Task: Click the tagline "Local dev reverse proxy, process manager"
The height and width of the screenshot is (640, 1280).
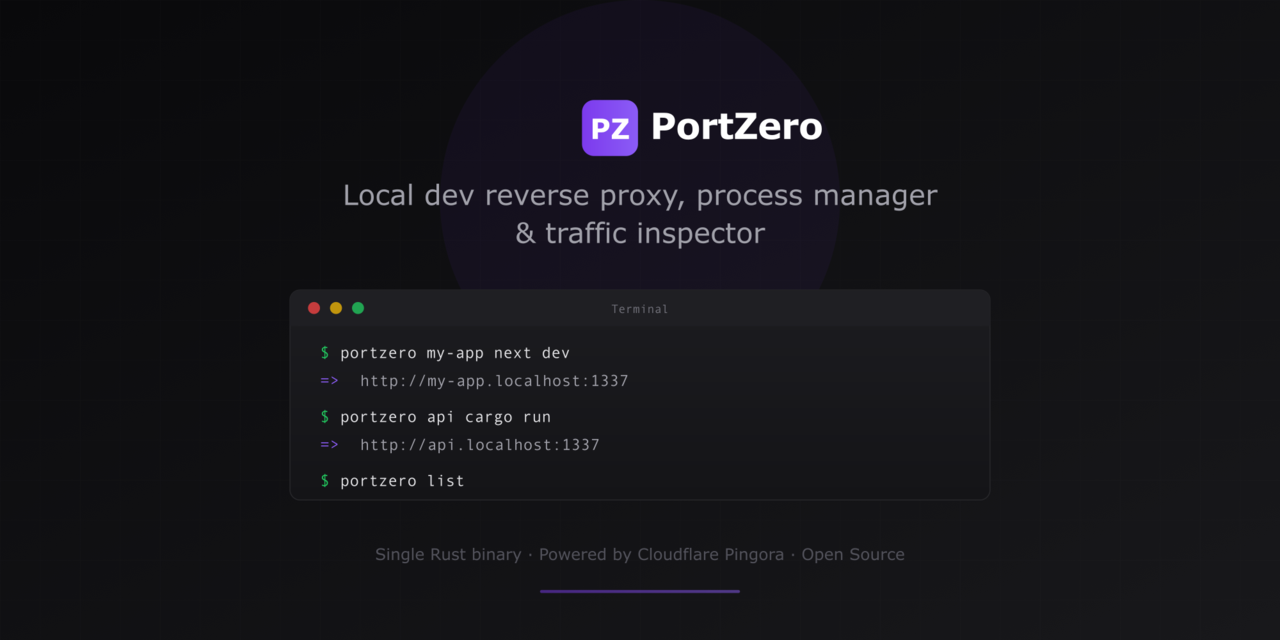Action: (x=640, y=195)
